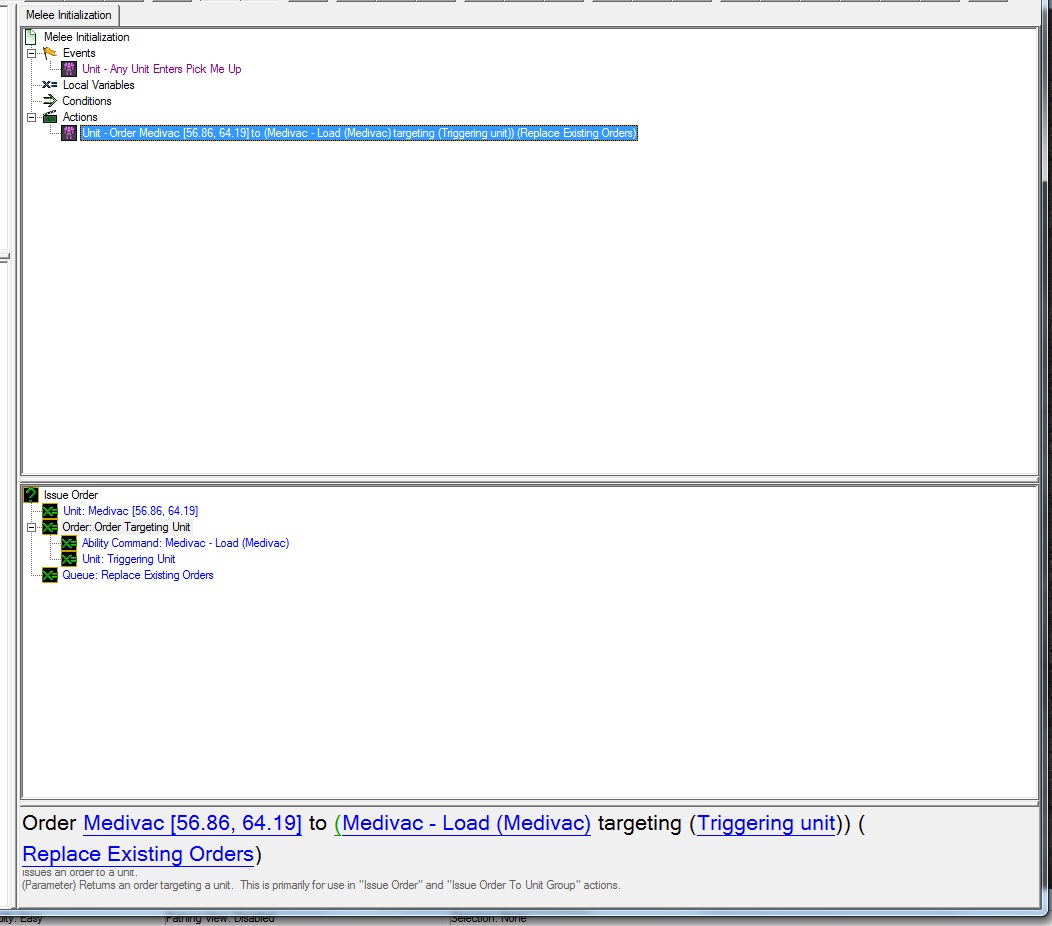Screen dimensions: 1052x926
Task: Click the Local Variables X= icon
Action: coord(50,85)
